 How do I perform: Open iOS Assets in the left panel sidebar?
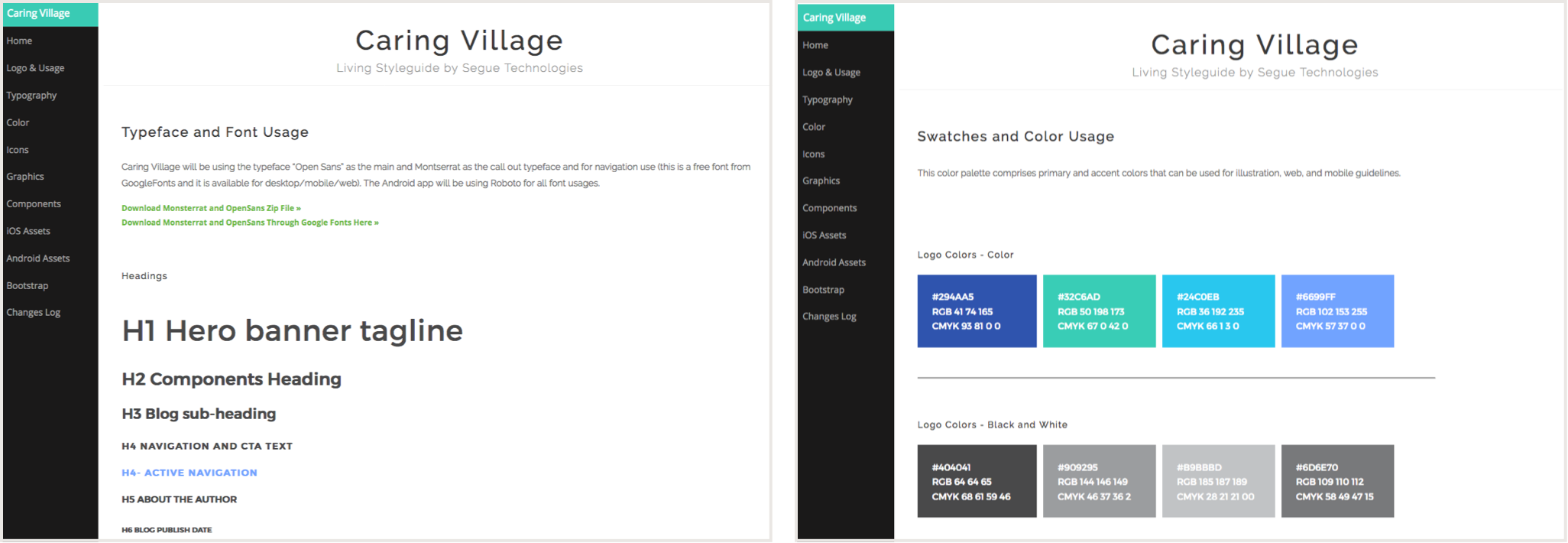(28, 231)
